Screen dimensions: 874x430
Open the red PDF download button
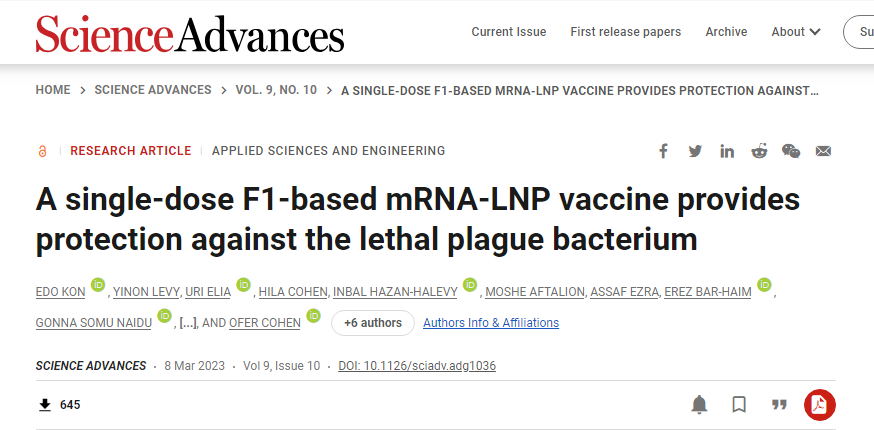pyautogui.click(x=820, y=404)
